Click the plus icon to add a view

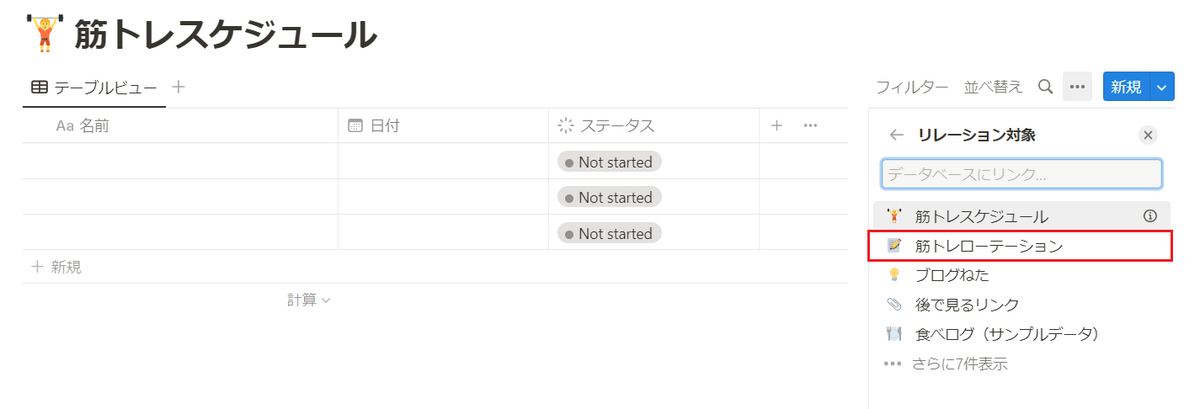tap(179, 87)
